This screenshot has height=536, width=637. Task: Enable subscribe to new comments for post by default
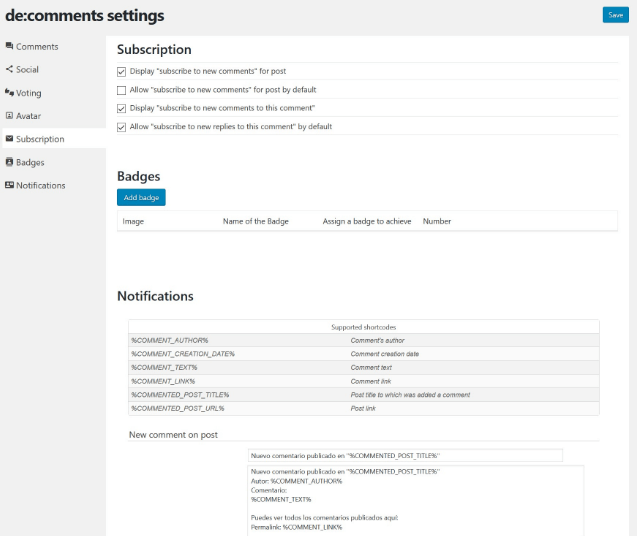pos(122,90)
